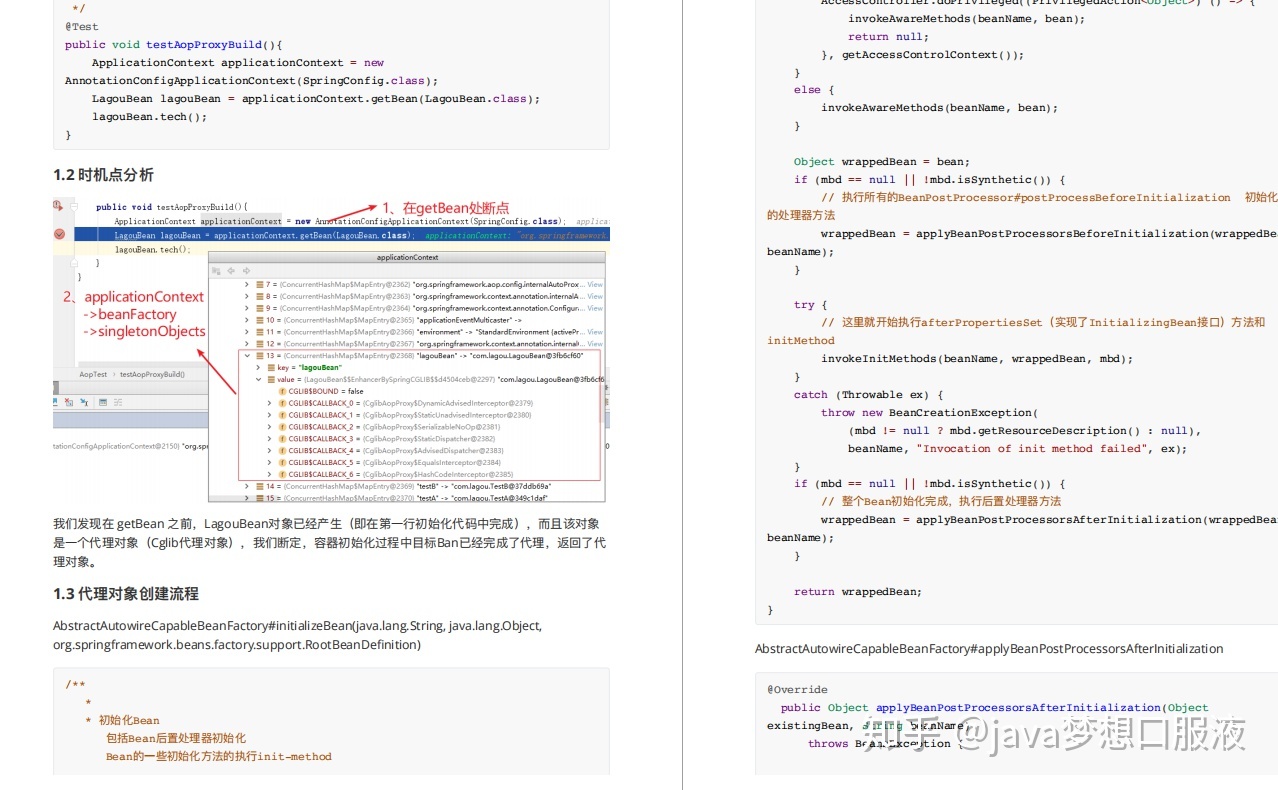Screen dimensions: 1278x790
Task: Collapse the fold marker of the testAopProxyBuild method
Action: [x=74, y=207]
